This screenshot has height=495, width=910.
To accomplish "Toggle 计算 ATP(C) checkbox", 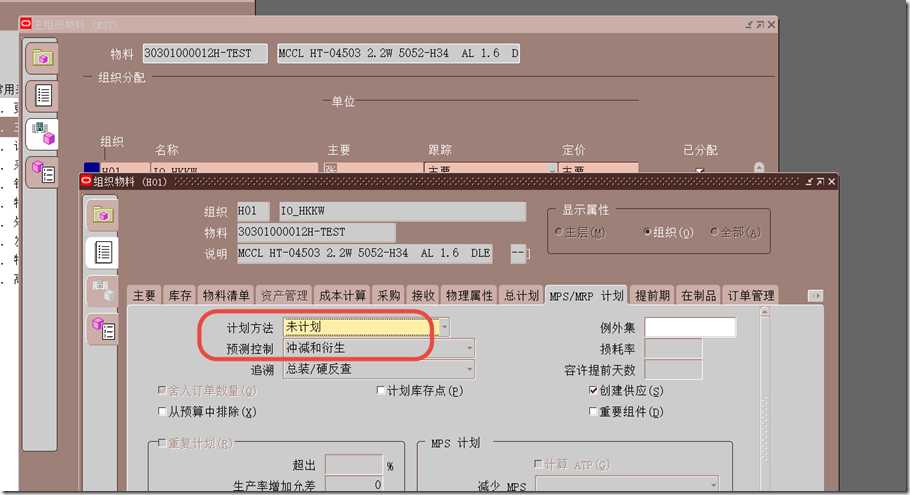I will pyautogui.click(x=538, y=464).
